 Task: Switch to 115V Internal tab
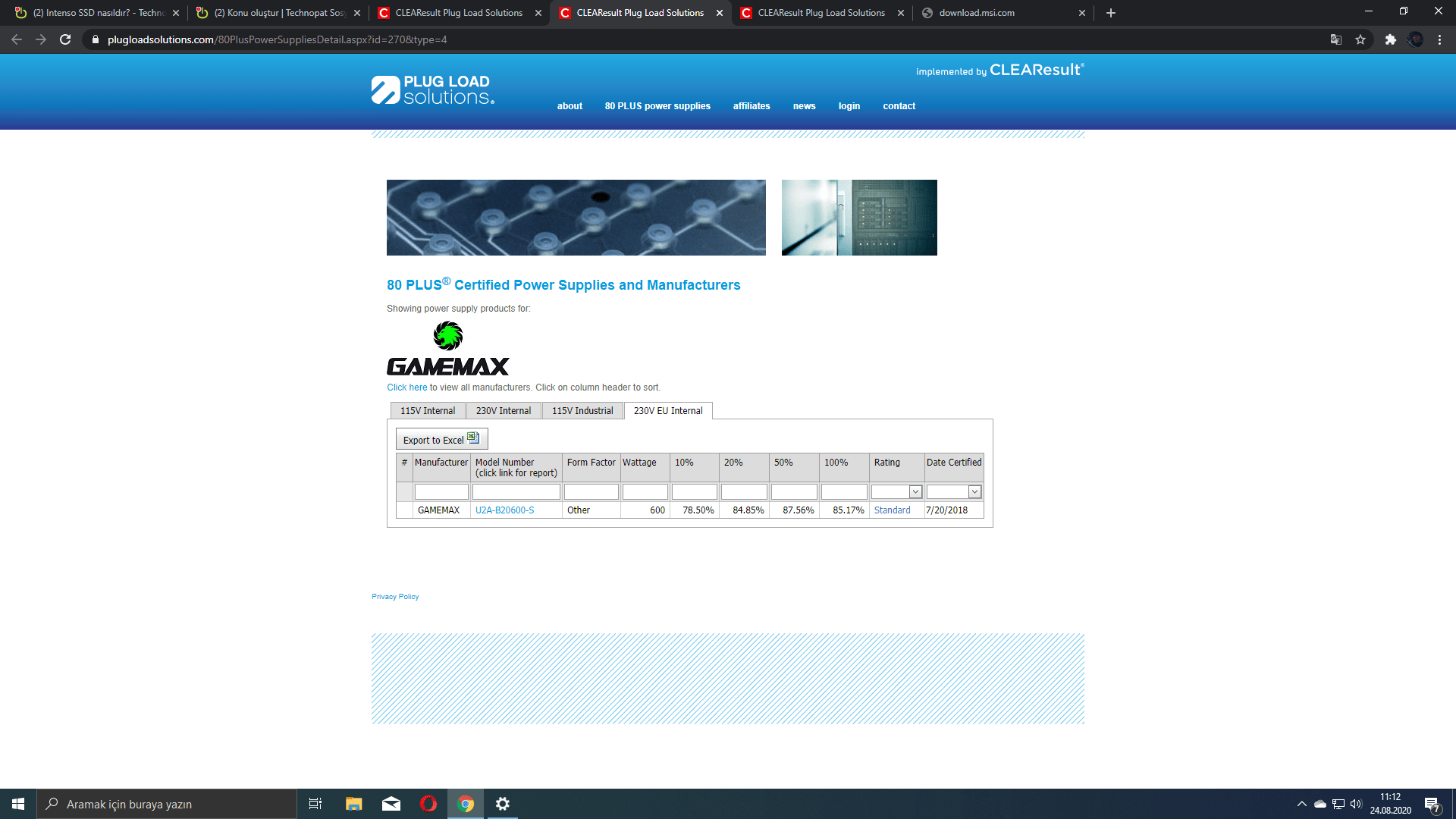(428, 411)
